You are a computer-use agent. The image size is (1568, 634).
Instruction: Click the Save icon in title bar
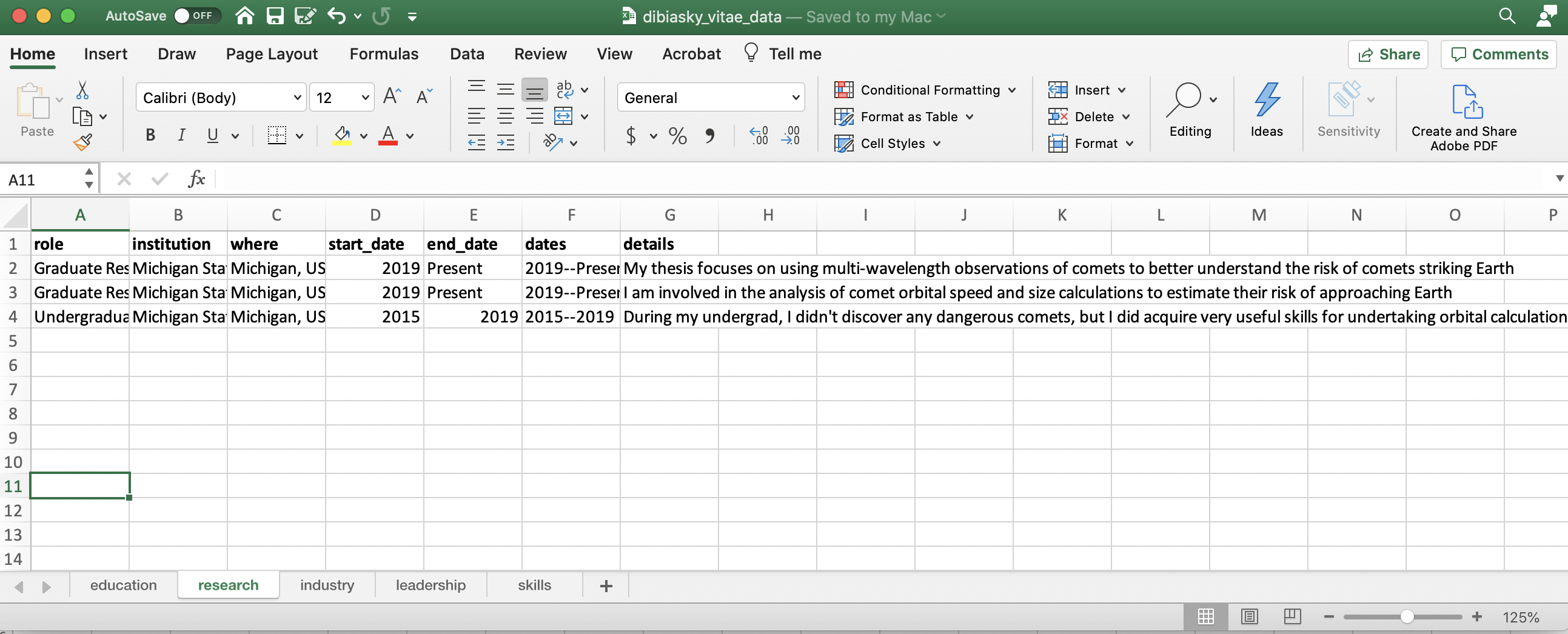275,16
